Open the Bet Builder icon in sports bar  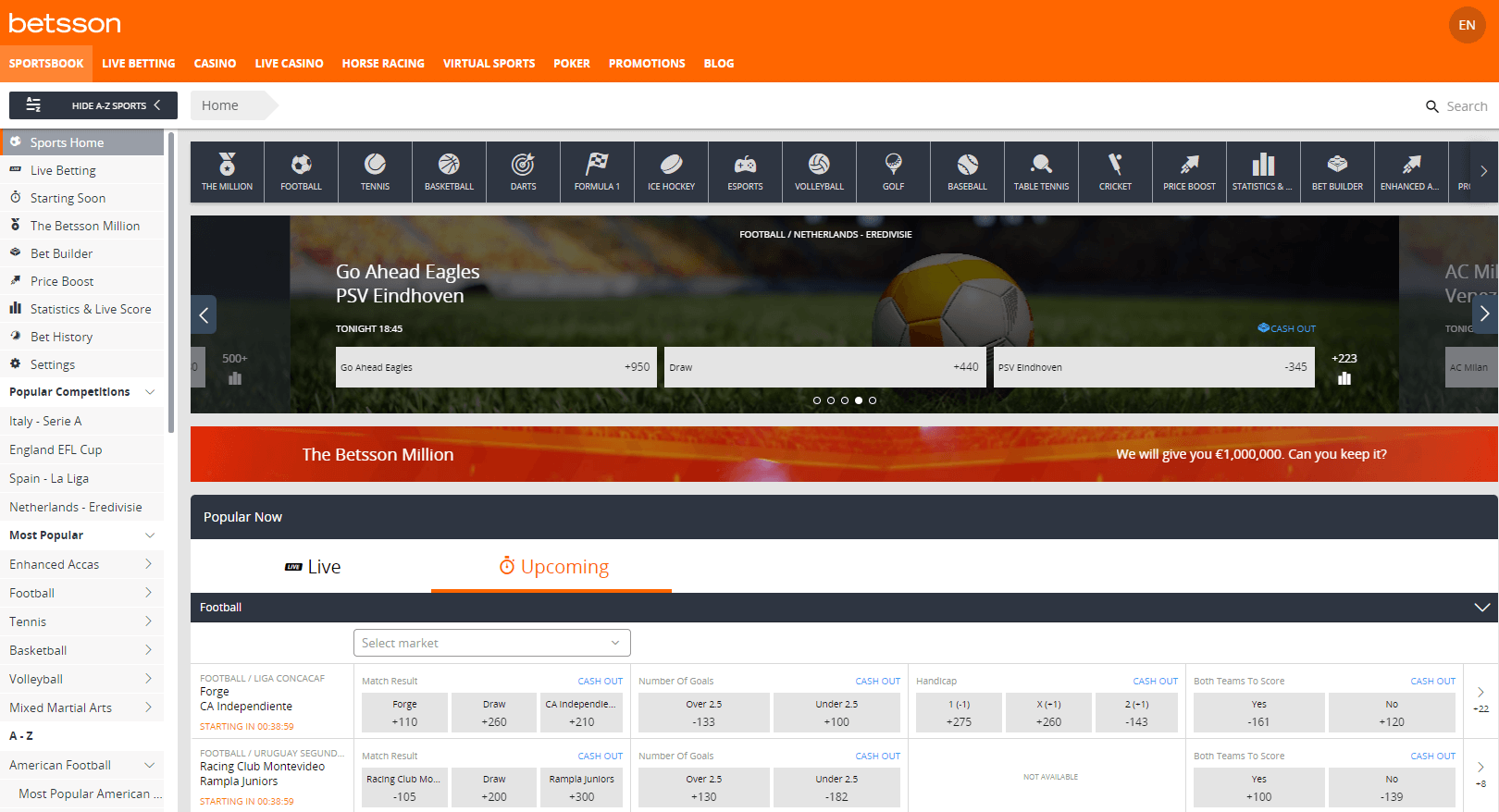(x=1337, y=172)
